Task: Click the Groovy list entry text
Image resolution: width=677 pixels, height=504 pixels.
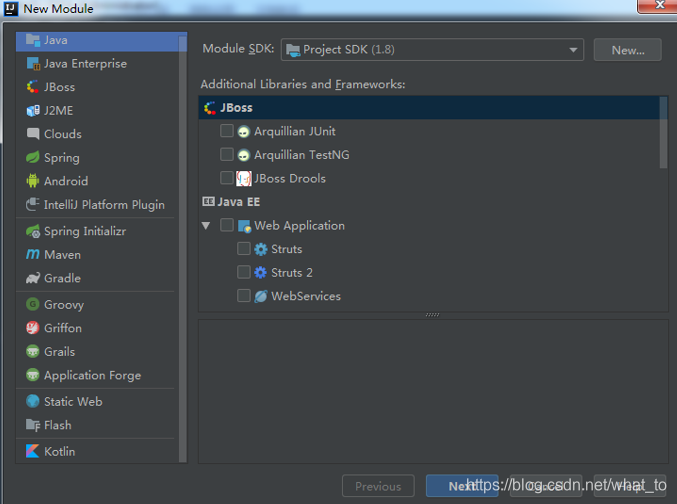Action: [x=64, y=304]
